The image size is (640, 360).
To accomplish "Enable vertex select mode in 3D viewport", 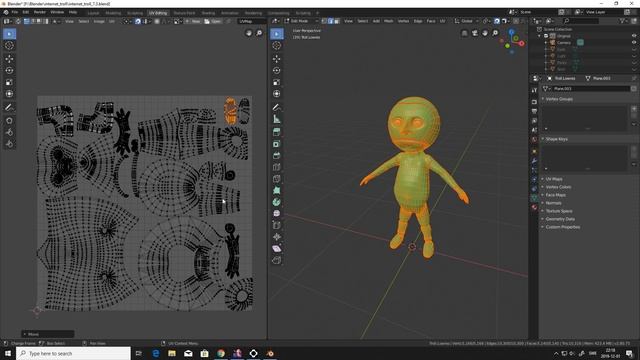I will point(324,21).
